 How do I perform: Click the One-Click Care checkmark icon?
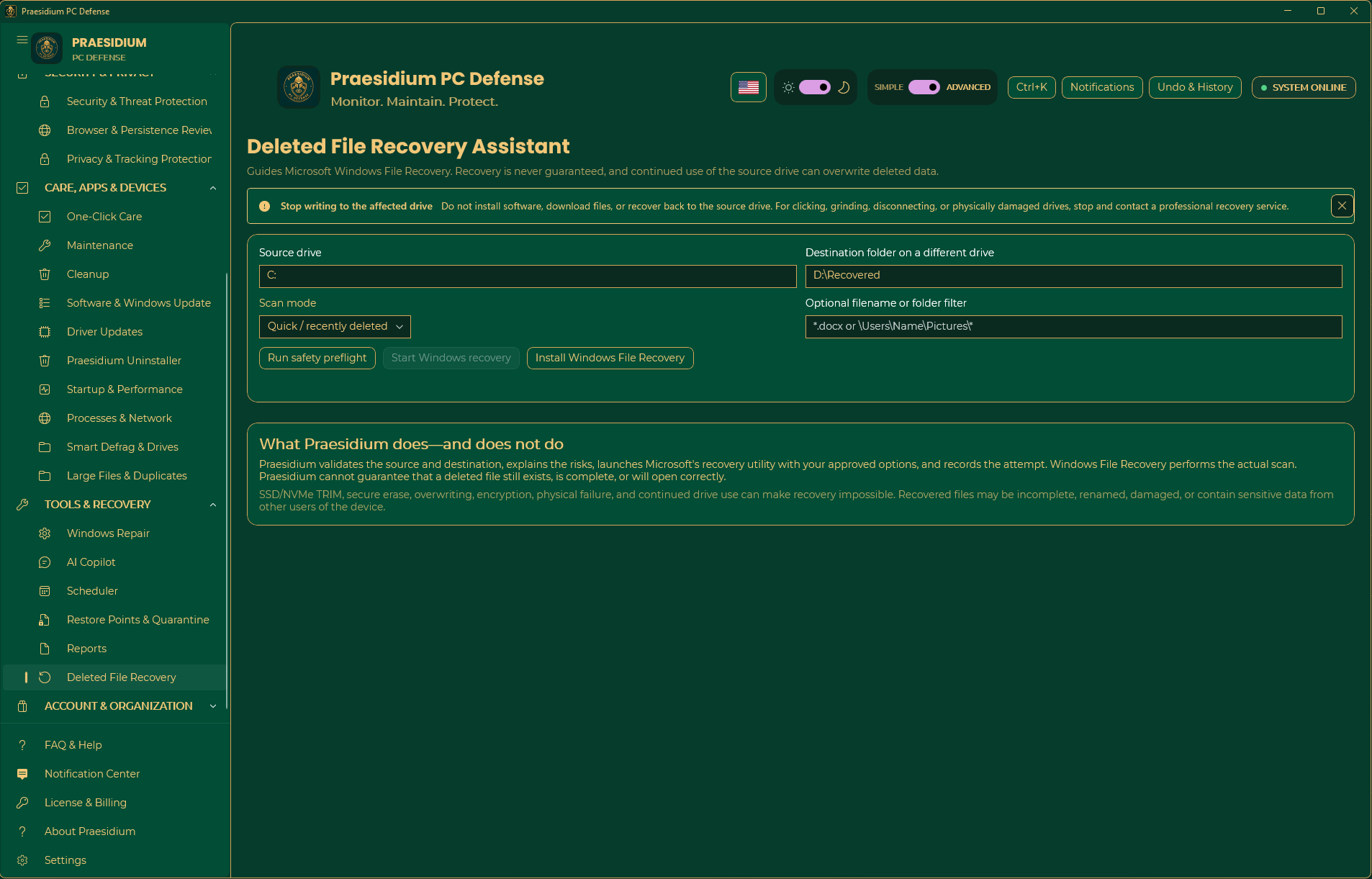tap(45, 217)
